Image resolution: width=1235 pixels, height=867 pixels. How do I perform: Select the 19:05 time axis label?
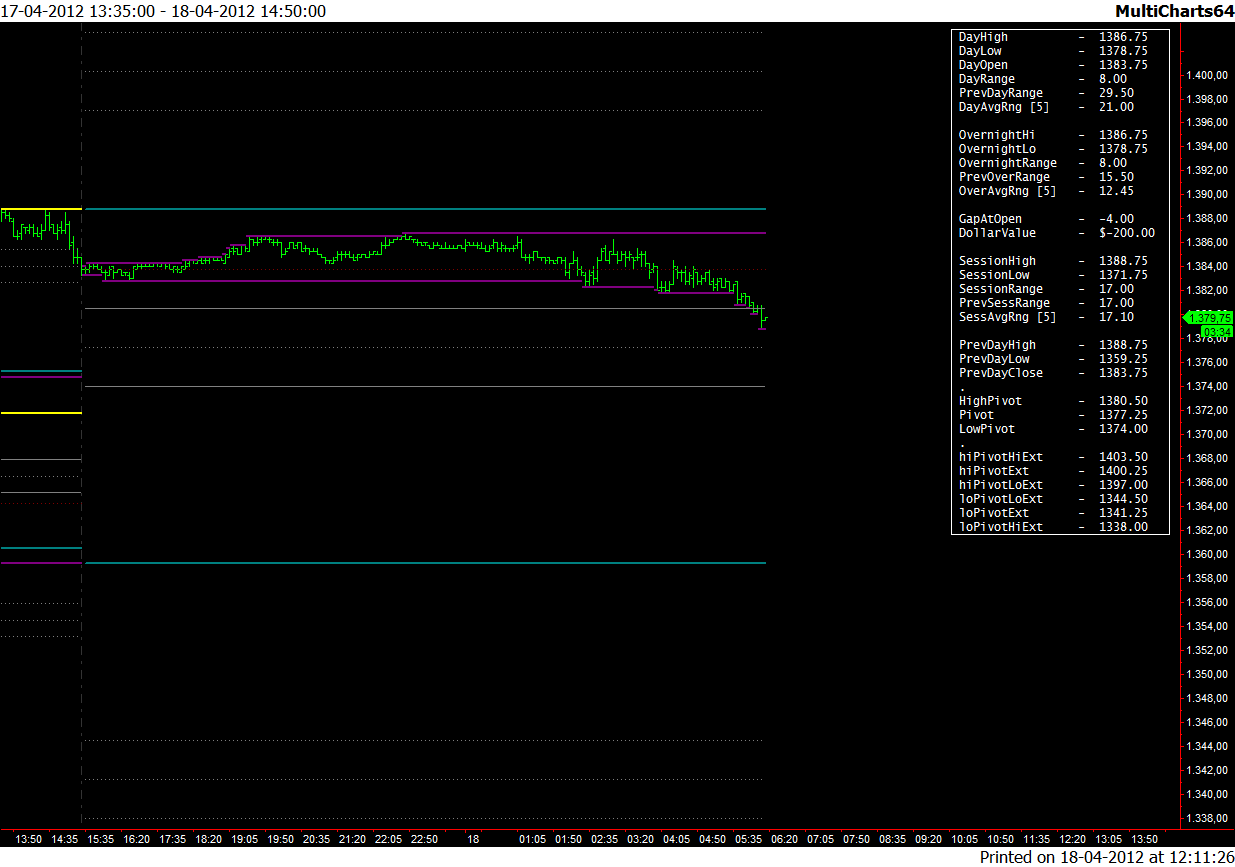[245, 840]
